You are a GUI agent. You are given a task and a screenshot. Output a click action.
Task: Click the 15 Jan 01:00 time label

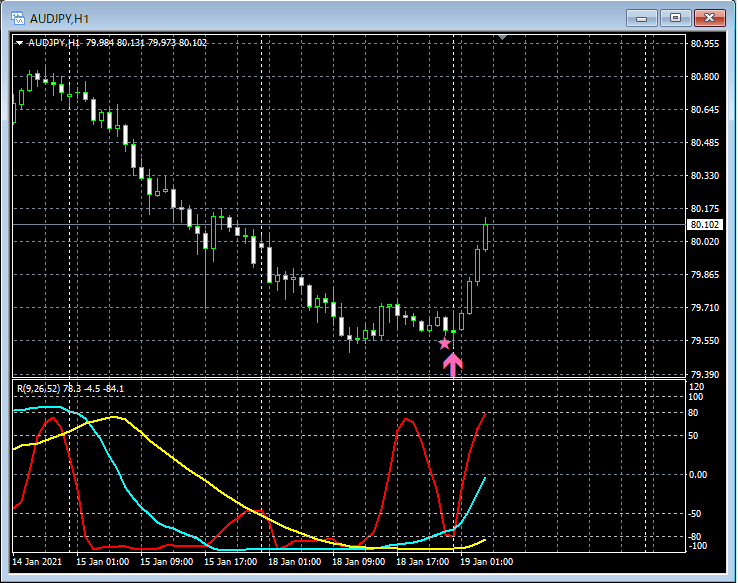click(103, 562)
